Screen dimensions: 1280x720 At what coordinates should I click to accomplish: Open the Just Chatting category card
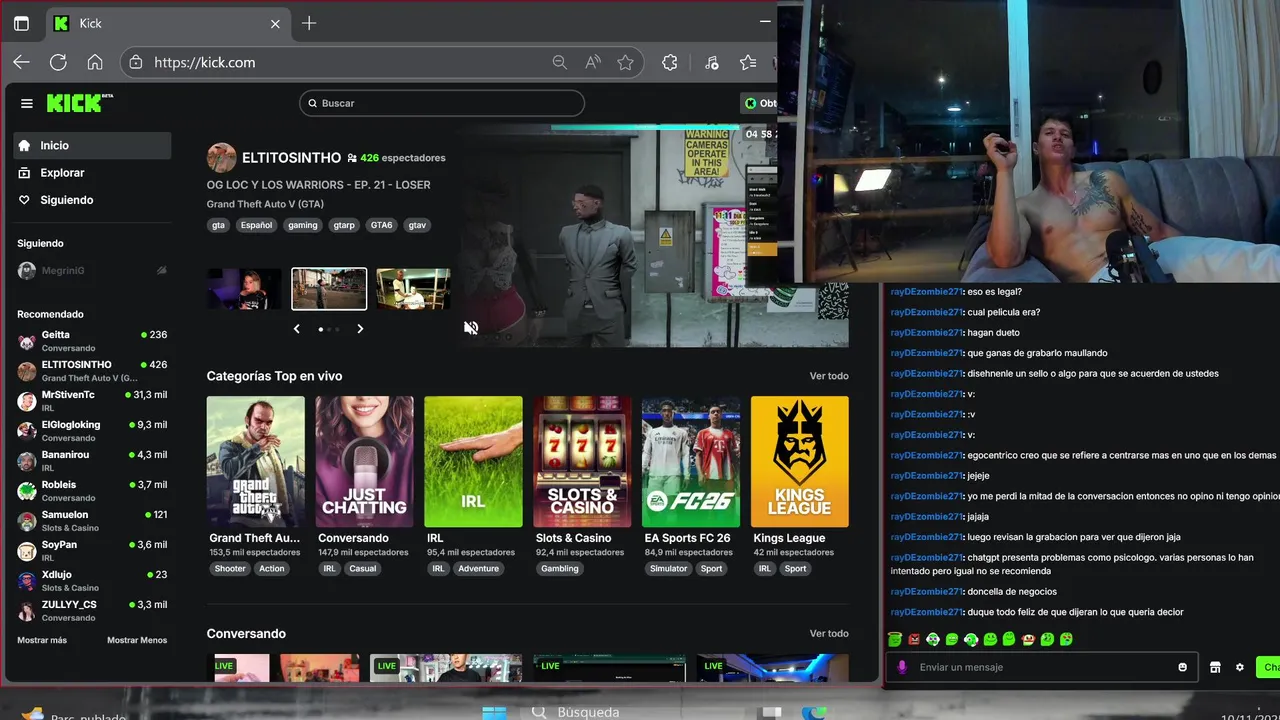[365, 462]
